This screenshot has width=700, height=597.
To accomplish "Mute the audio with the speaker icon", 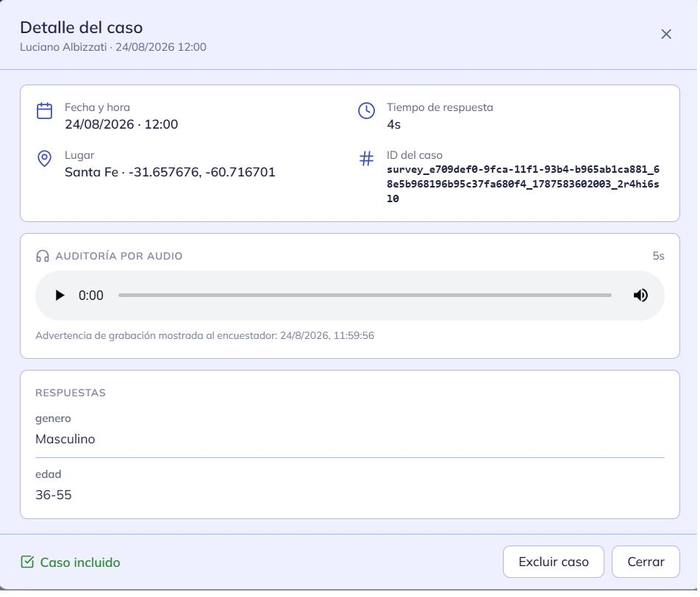I will (x=640, y=295).
